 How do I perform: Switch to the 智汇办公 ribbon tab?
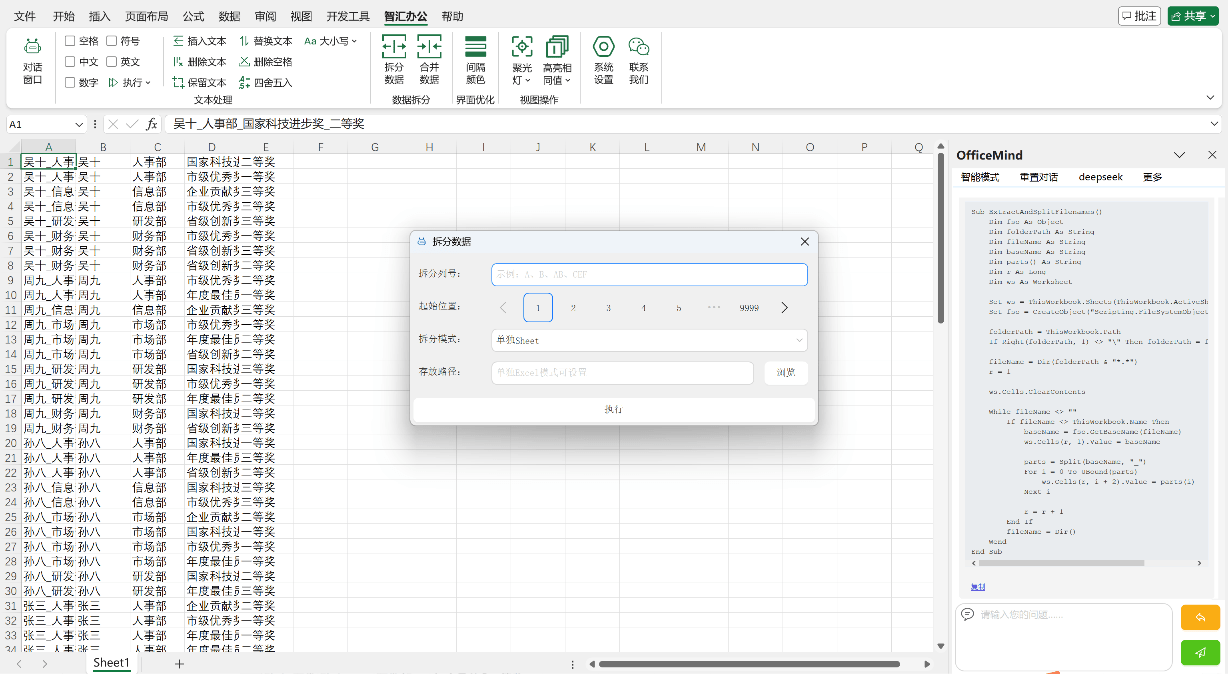404,15
